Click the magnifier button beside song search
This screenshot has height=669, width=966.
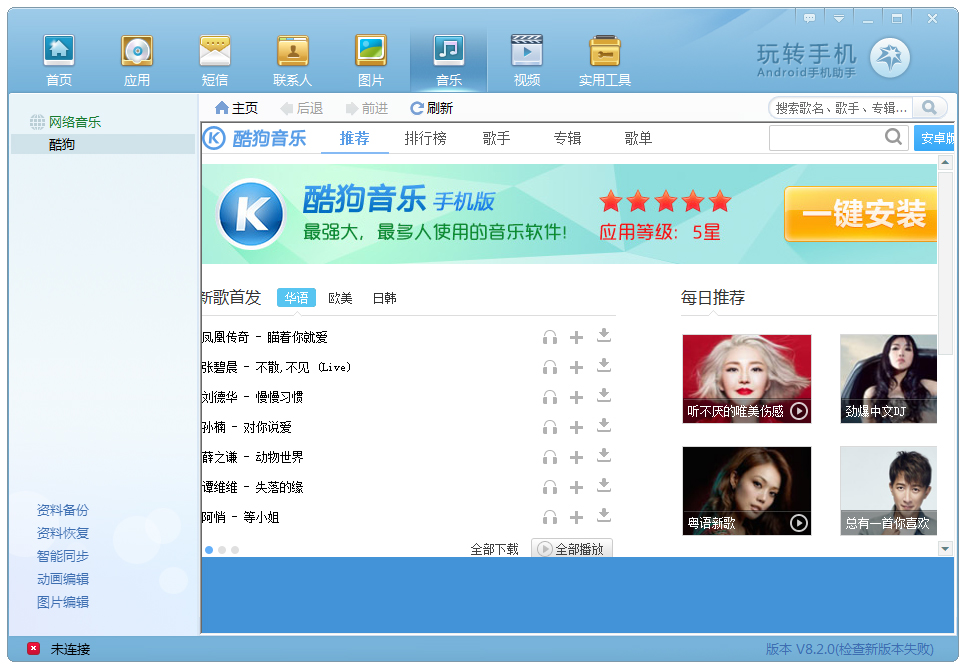coord(930,108)
